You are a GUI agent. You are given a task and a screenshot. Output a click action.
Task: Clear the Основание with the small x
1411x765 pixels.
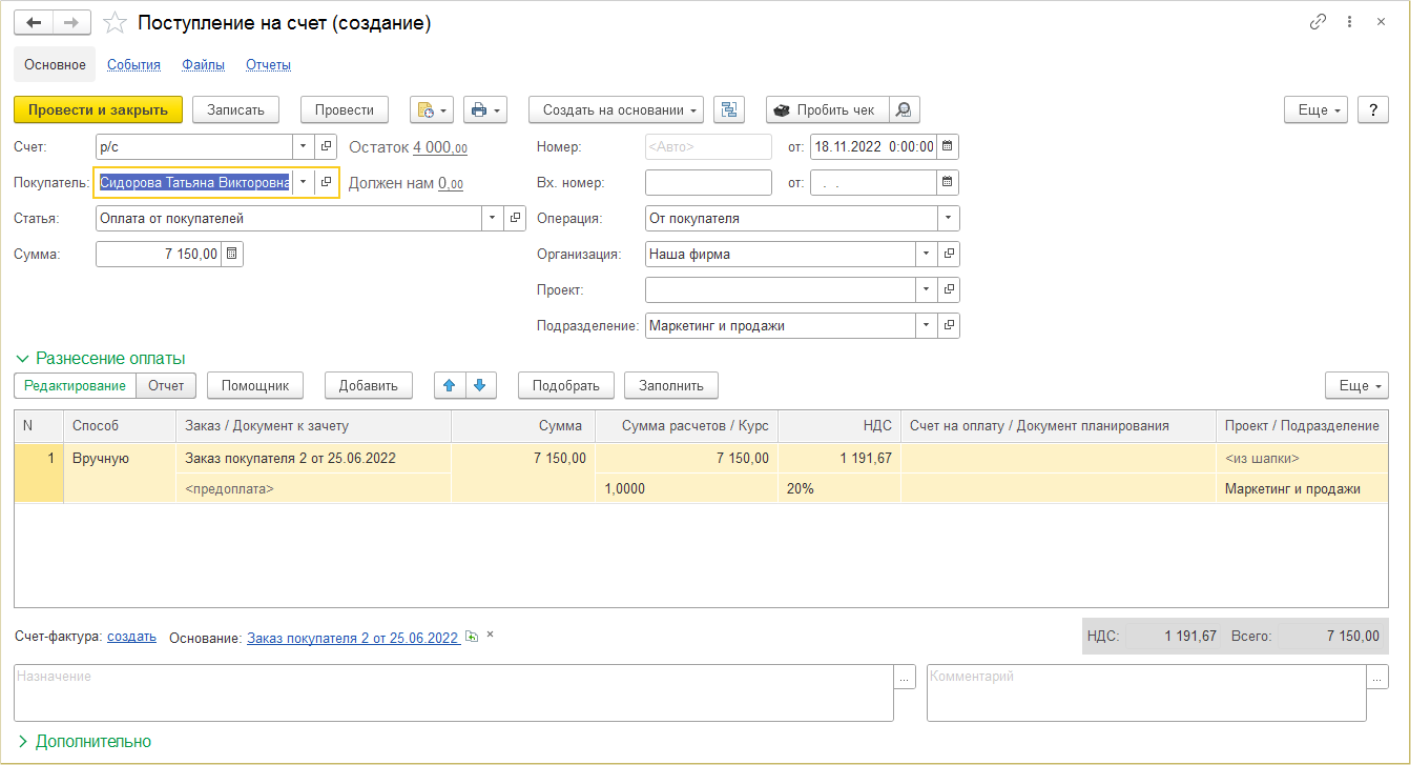click(490, 635)
